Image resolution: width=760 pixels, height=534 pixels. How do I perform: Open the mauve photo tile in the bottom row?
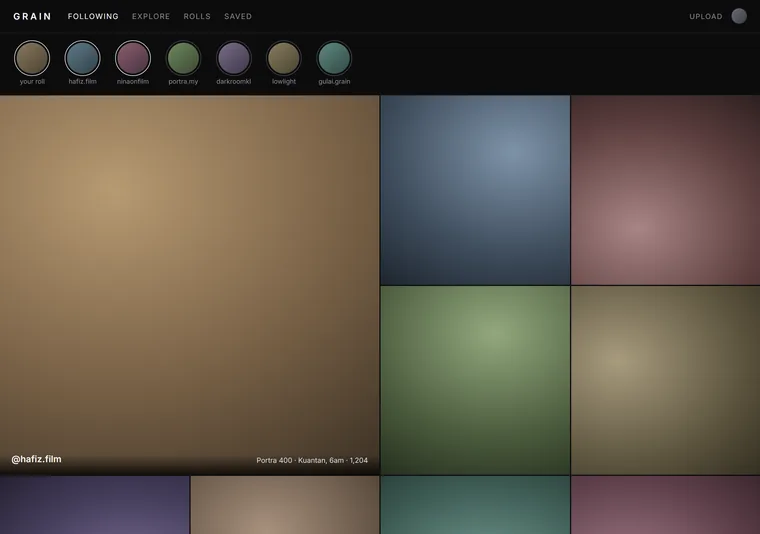click(665, 505)
